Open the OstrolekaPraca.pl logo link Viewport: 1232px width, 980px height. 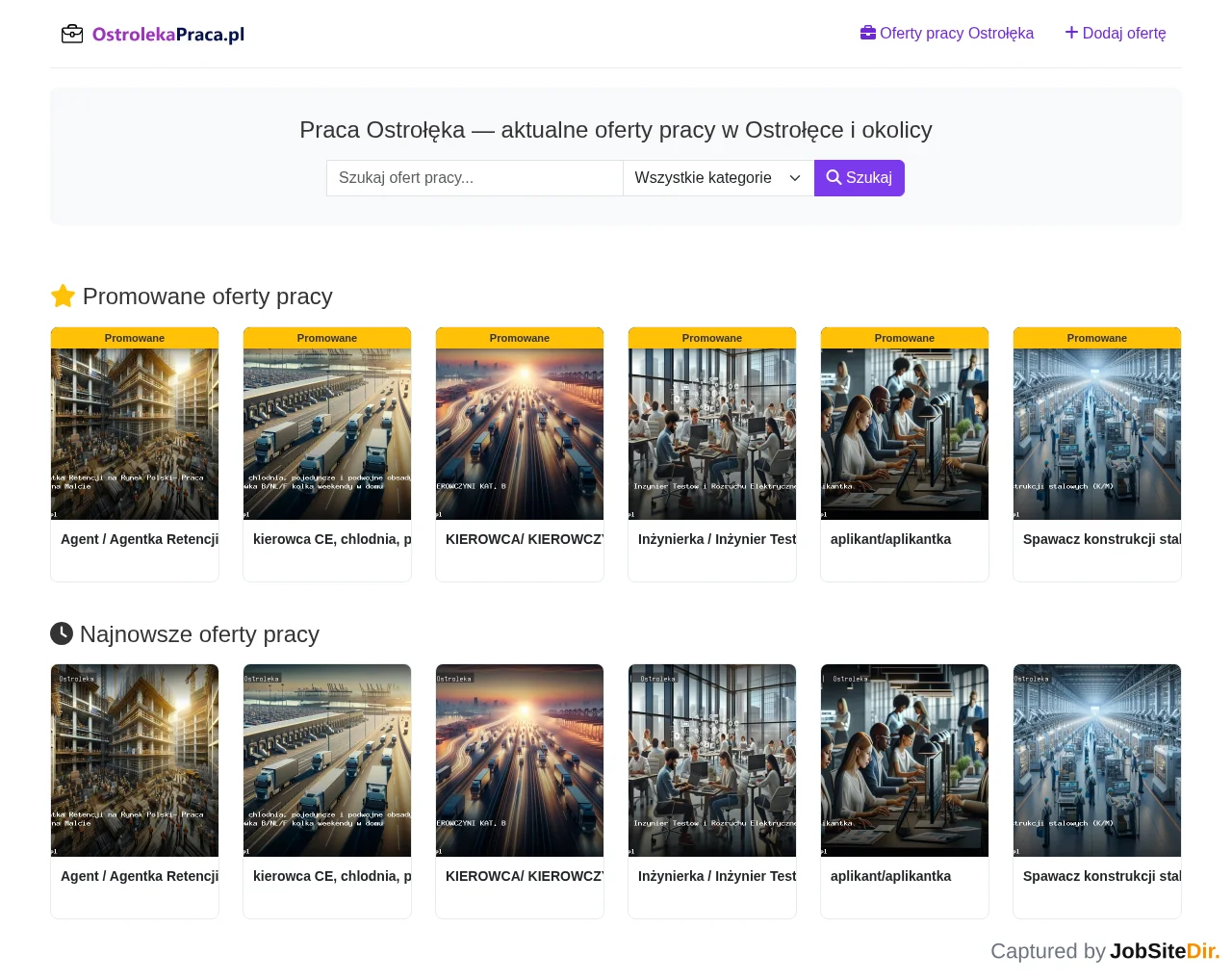[153, 35]
